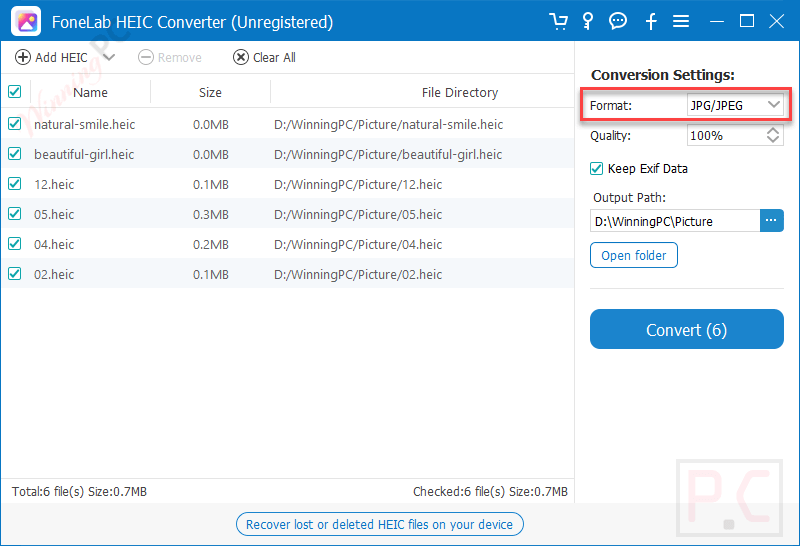Screen dimensions: 800x546
Task: Open the Format JPG/JPEG dropdown
Action: tap(735, 105)
